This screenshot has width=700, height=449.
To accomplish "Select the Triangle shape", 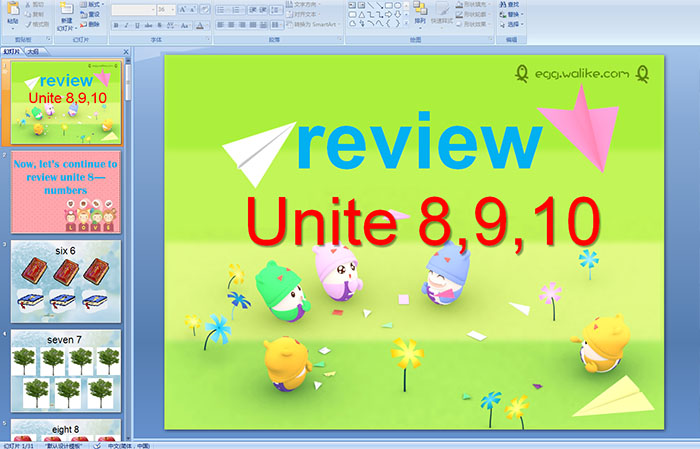I will click(362, 15).
